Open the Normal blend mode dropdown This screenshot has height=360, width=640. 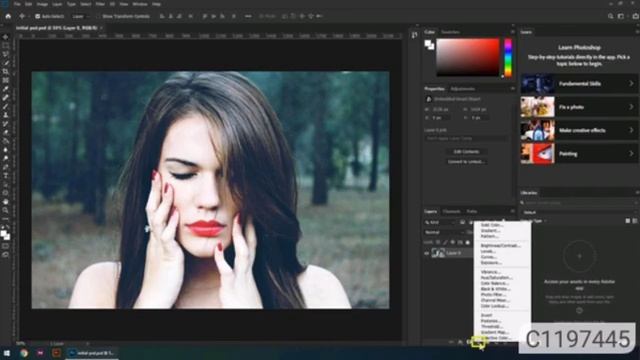[444, 232]
